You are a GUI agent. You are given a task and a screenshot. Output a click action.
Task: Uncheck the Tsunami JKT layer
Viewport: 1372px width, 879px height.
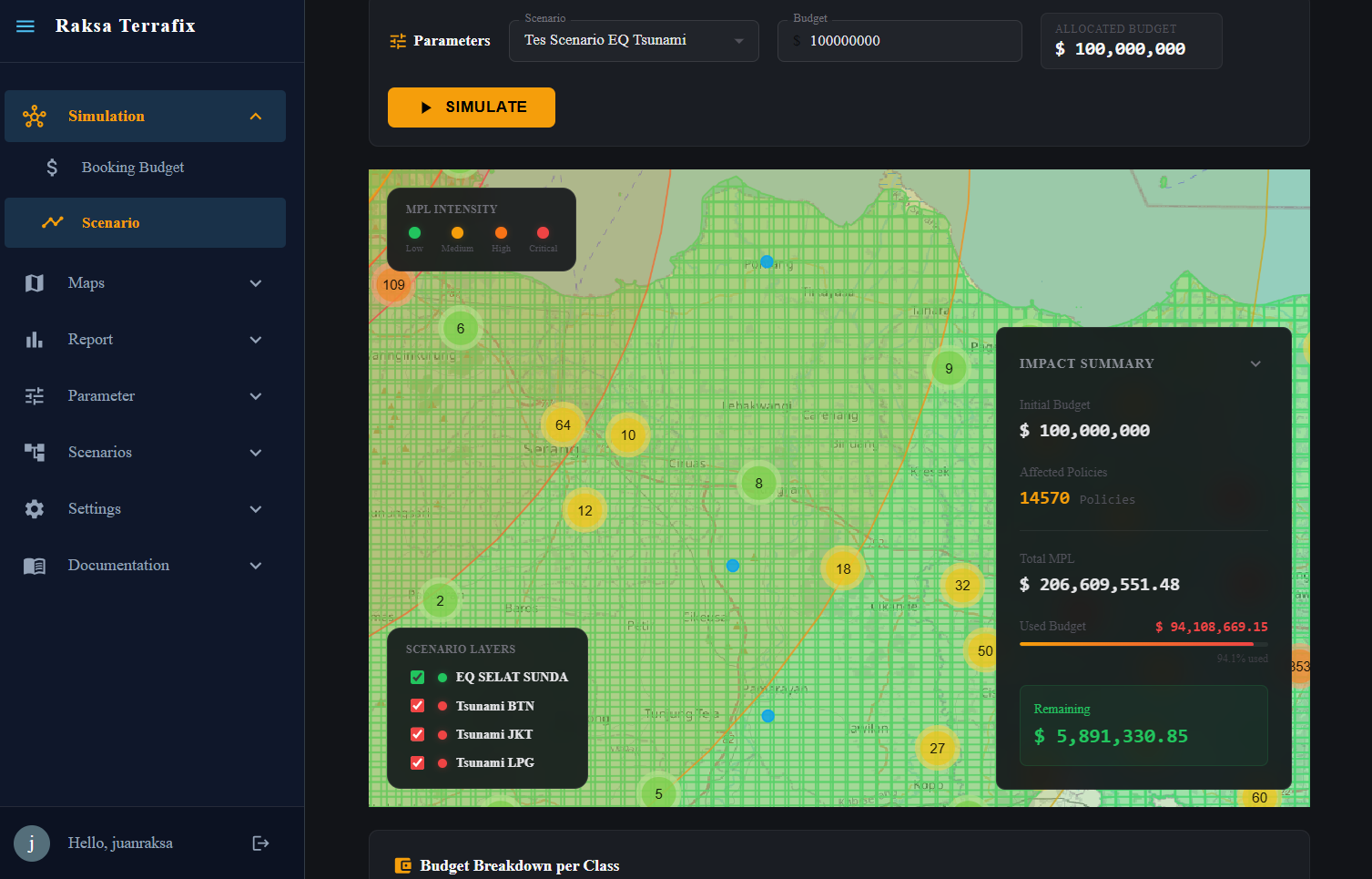417,734
